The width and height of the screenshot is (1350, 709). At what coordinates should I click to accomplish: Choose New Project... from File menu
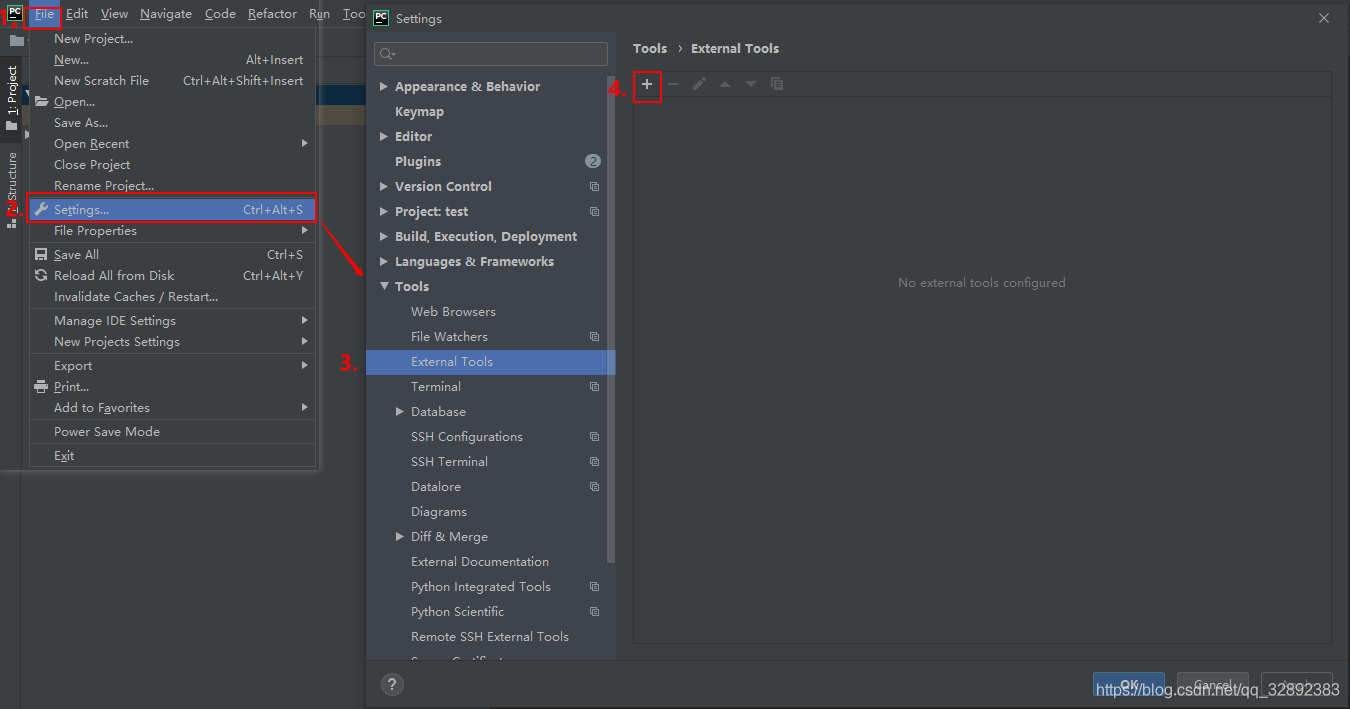[x=172, y=39]
